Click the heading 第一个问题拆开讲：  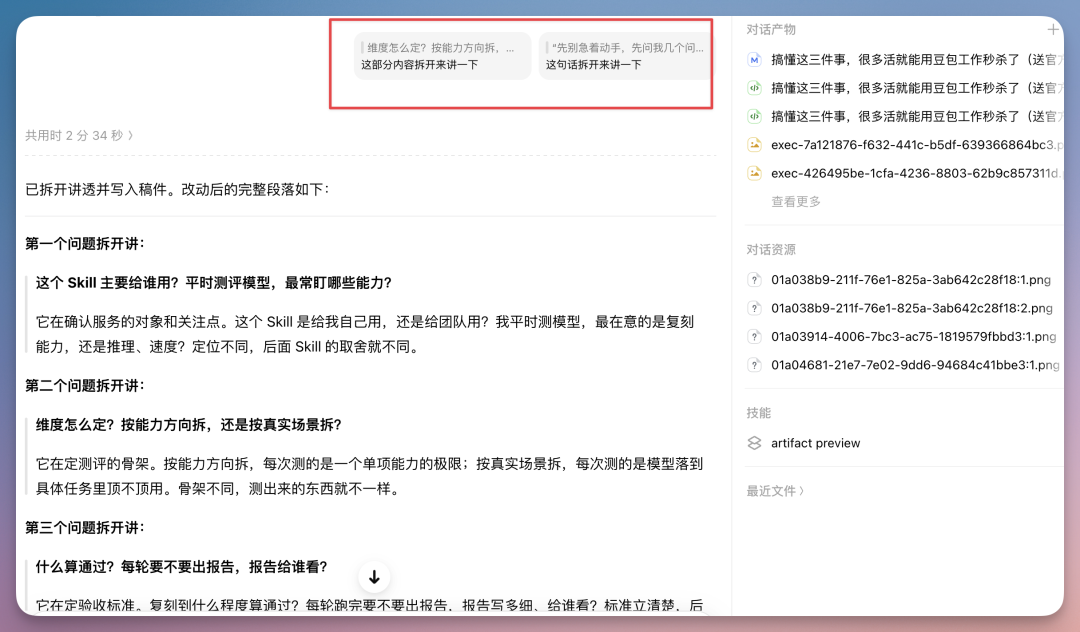85,244
